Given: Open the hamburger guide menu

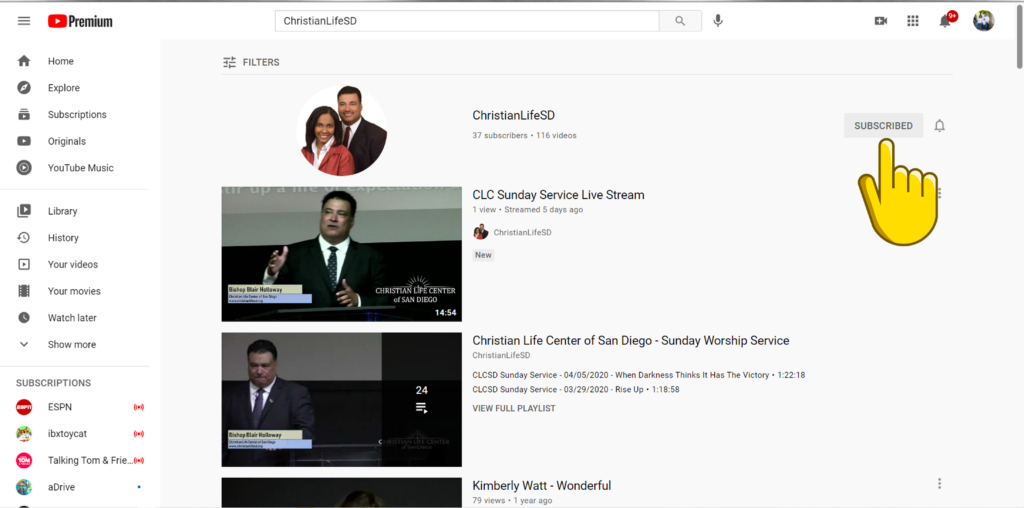Looking at the screenshot, I should (24, 21).
